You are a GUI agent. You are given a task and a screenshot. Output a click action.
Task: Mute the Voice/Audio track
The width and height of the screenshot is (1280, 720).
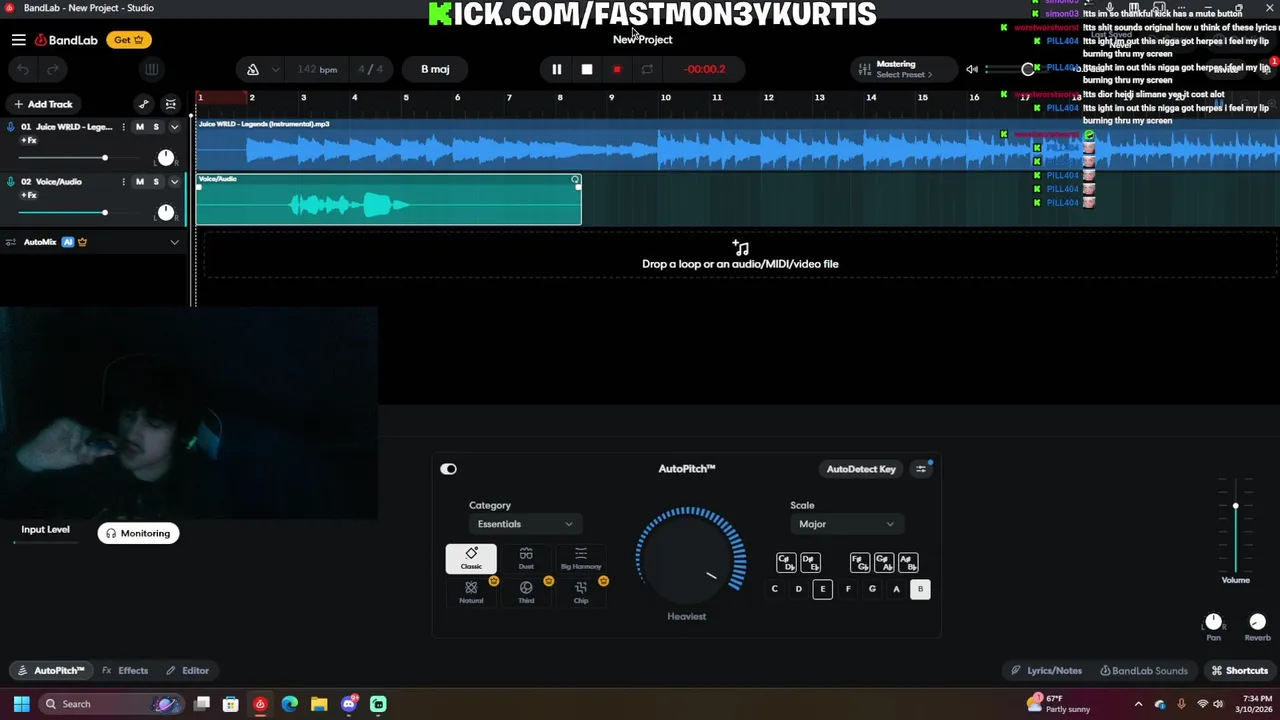[139, 182]
